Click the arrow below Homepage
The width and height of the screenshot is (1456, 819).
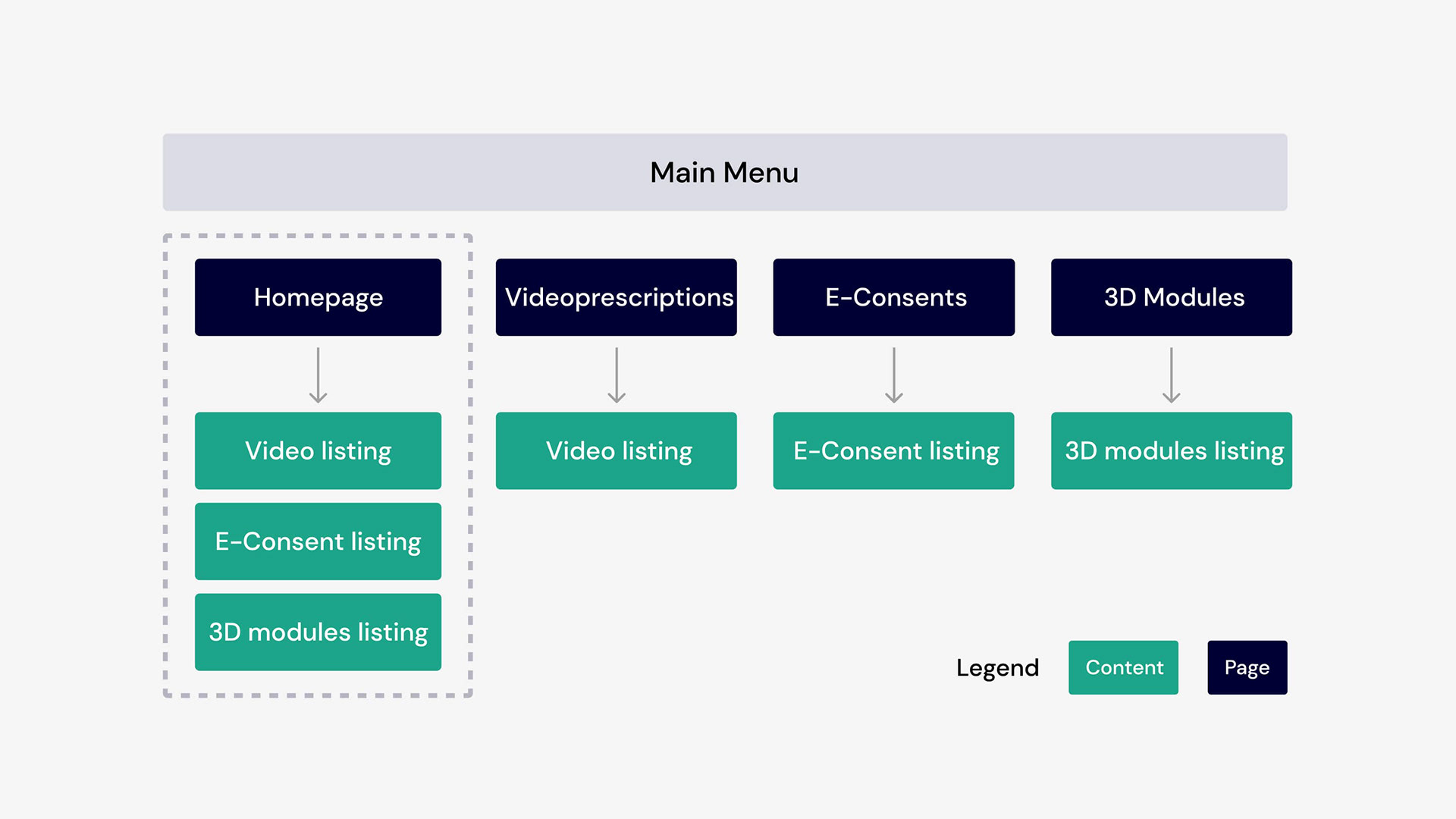coord(318,375)
